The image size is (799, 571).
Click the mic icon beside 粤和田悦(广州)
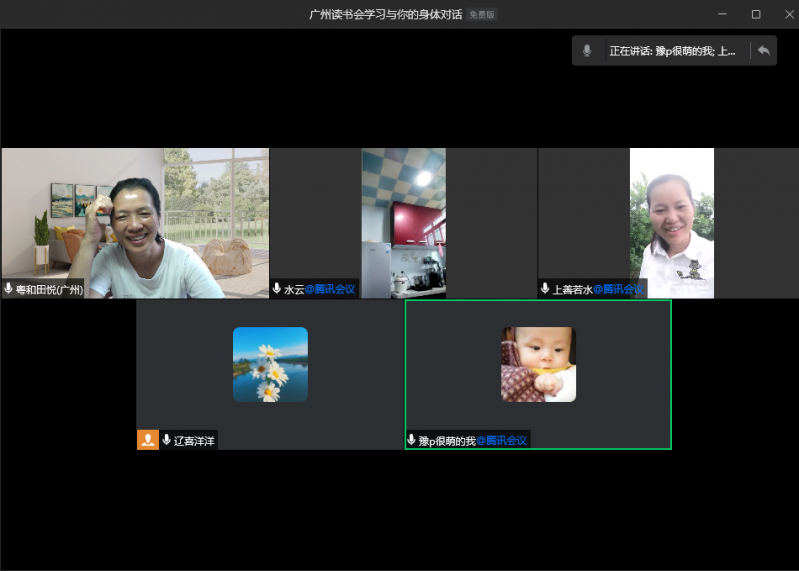point(9,289)
